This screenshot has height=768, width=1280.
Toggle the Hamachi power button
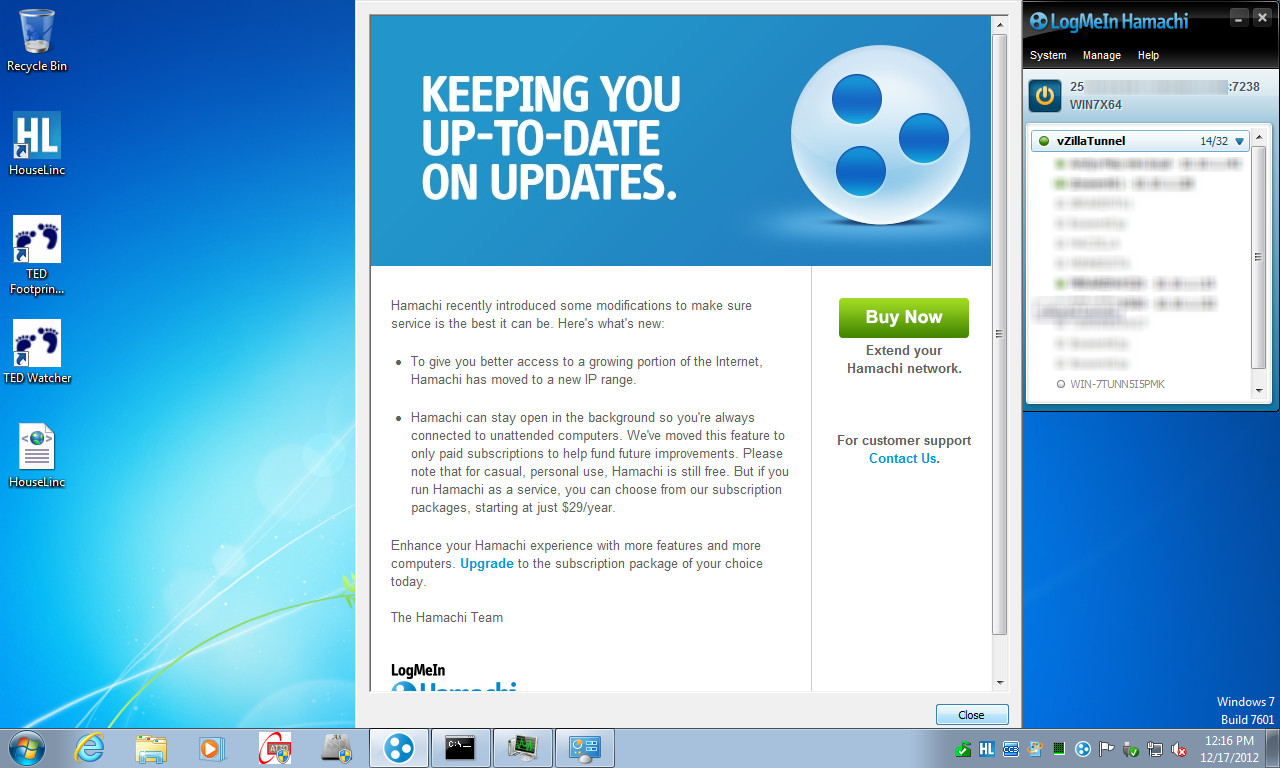pyautogui.click(x=1045, y=96)
